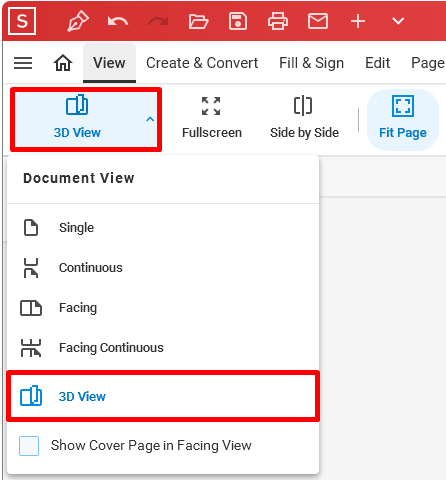Open the Create & Convert tab
This screenshot has height=480, width=446.
click(202, 63)
